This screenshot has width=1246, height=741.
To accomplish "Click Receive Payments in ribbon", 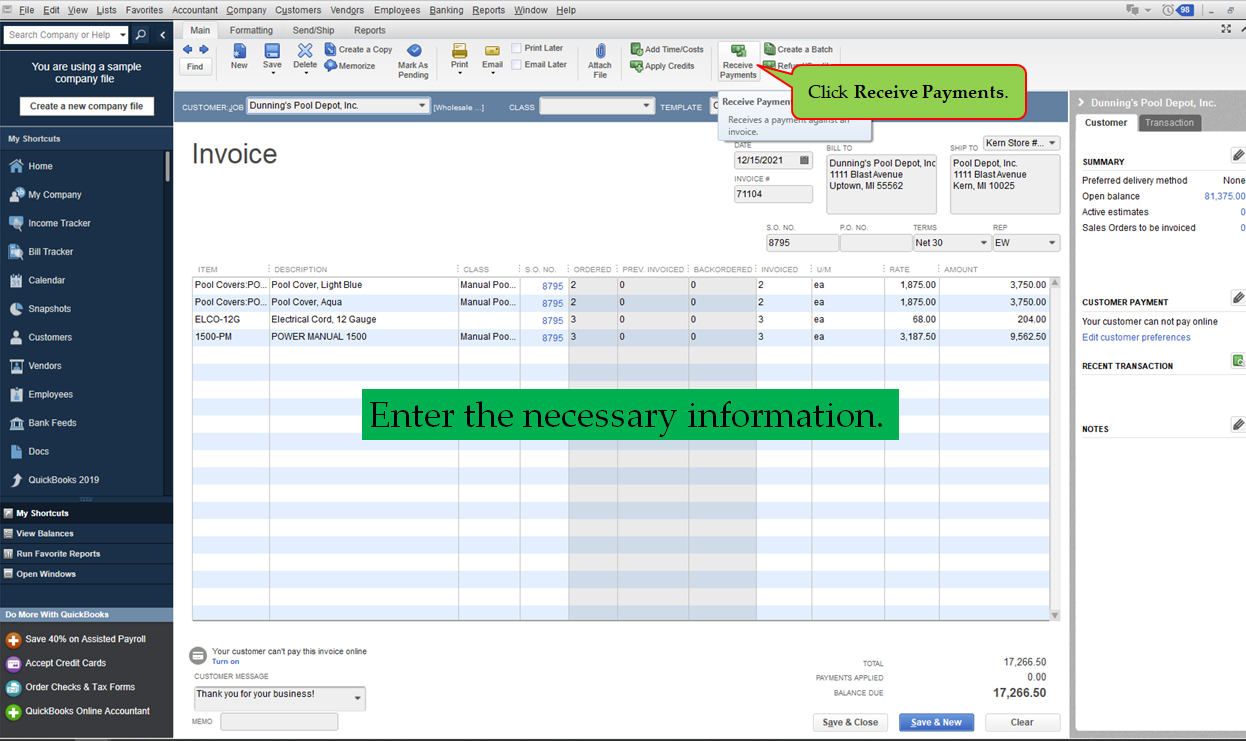I will pyautogui.click(x=738, y=61).
